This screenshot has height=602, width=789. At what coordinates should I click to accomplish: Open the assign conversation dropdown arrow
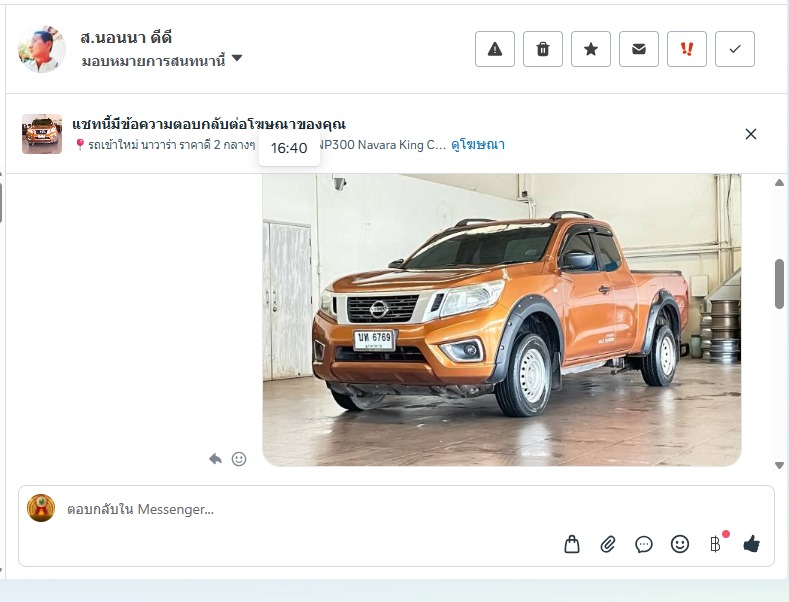237,59
